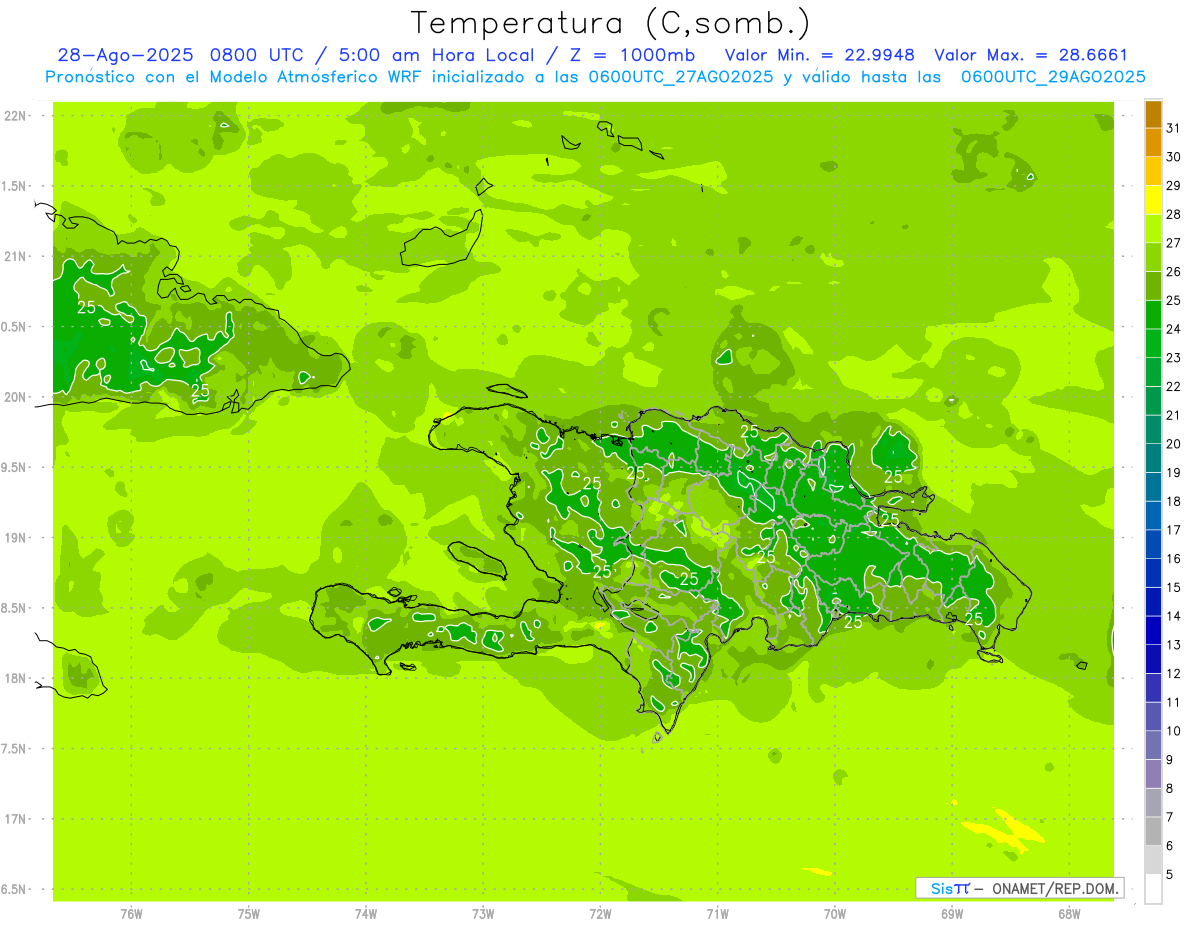This screenshot has height=927, width=1200.
Task: Pick the green swatch between 23 and 24
Action: point(1153,343)
